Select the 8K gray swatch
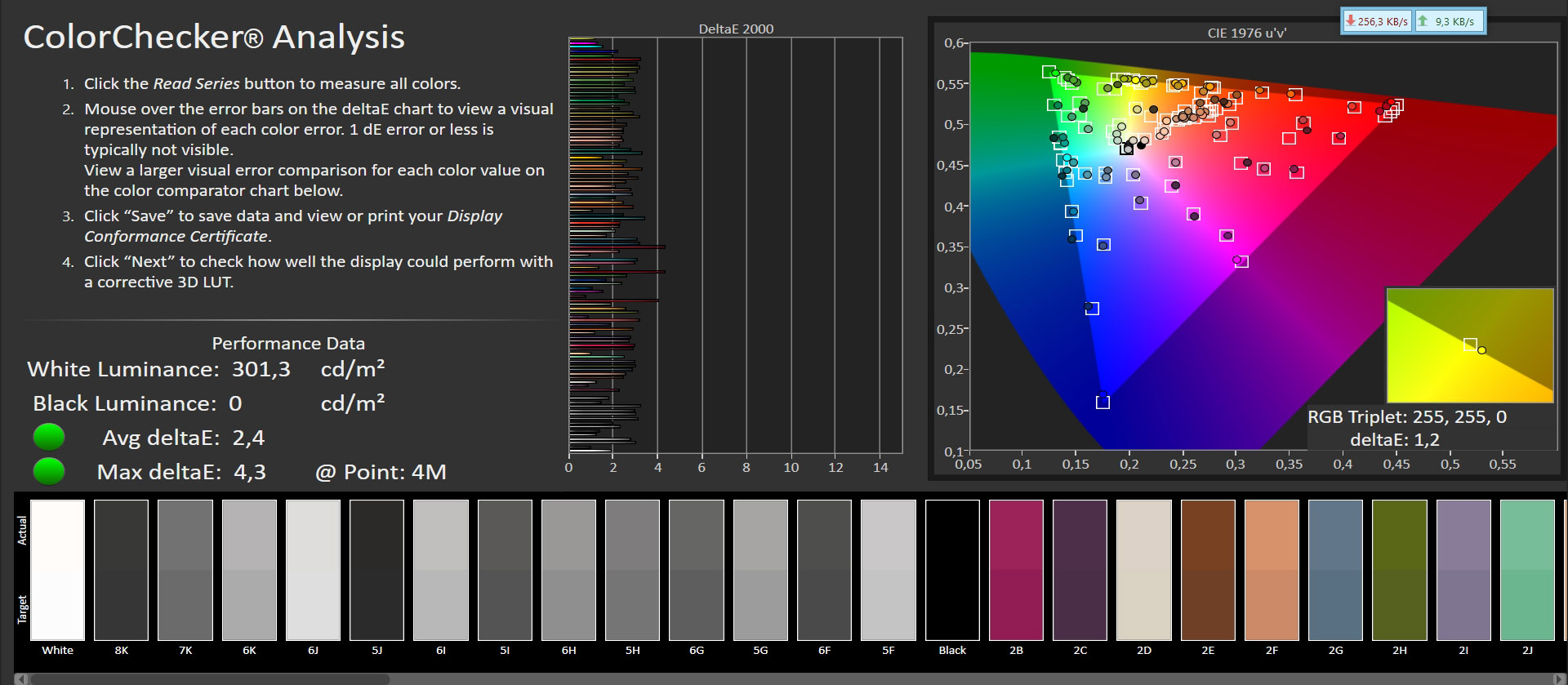The width and height of the screenshot is (1568, 685). coord(121,570)
